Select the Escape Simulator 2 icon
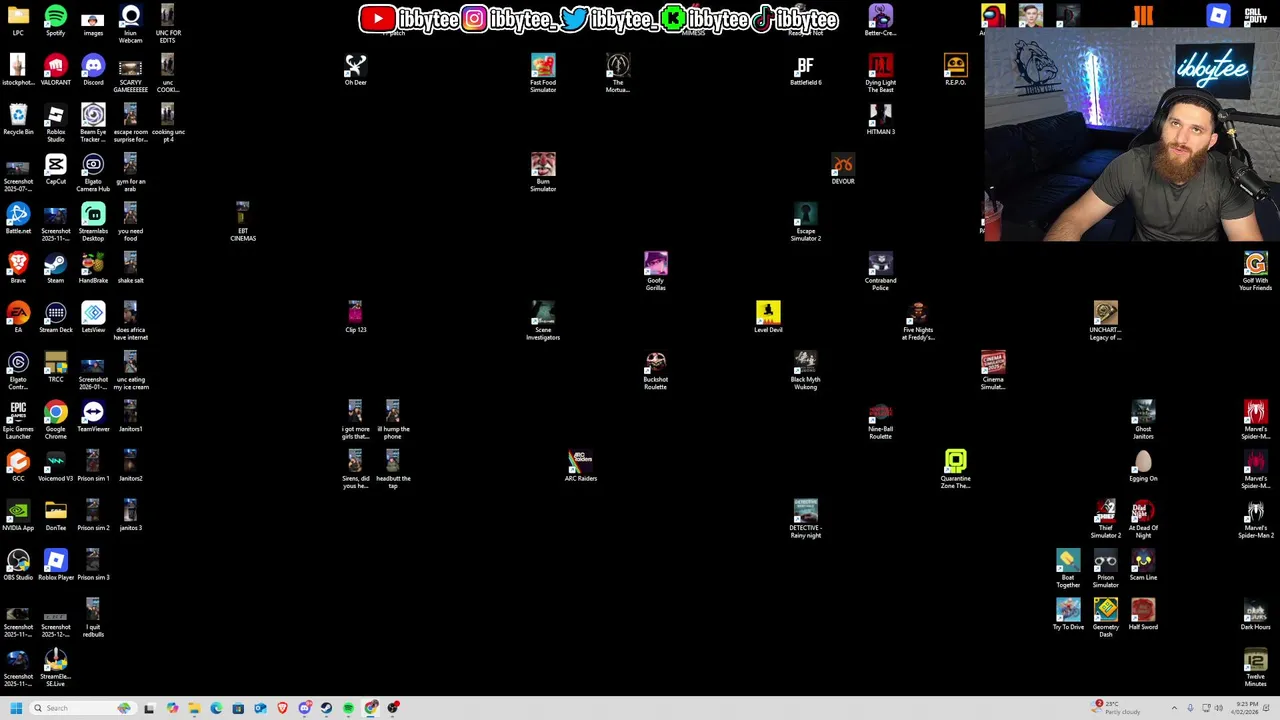This screenshot has height=720, width=1280. coord(805,222)
